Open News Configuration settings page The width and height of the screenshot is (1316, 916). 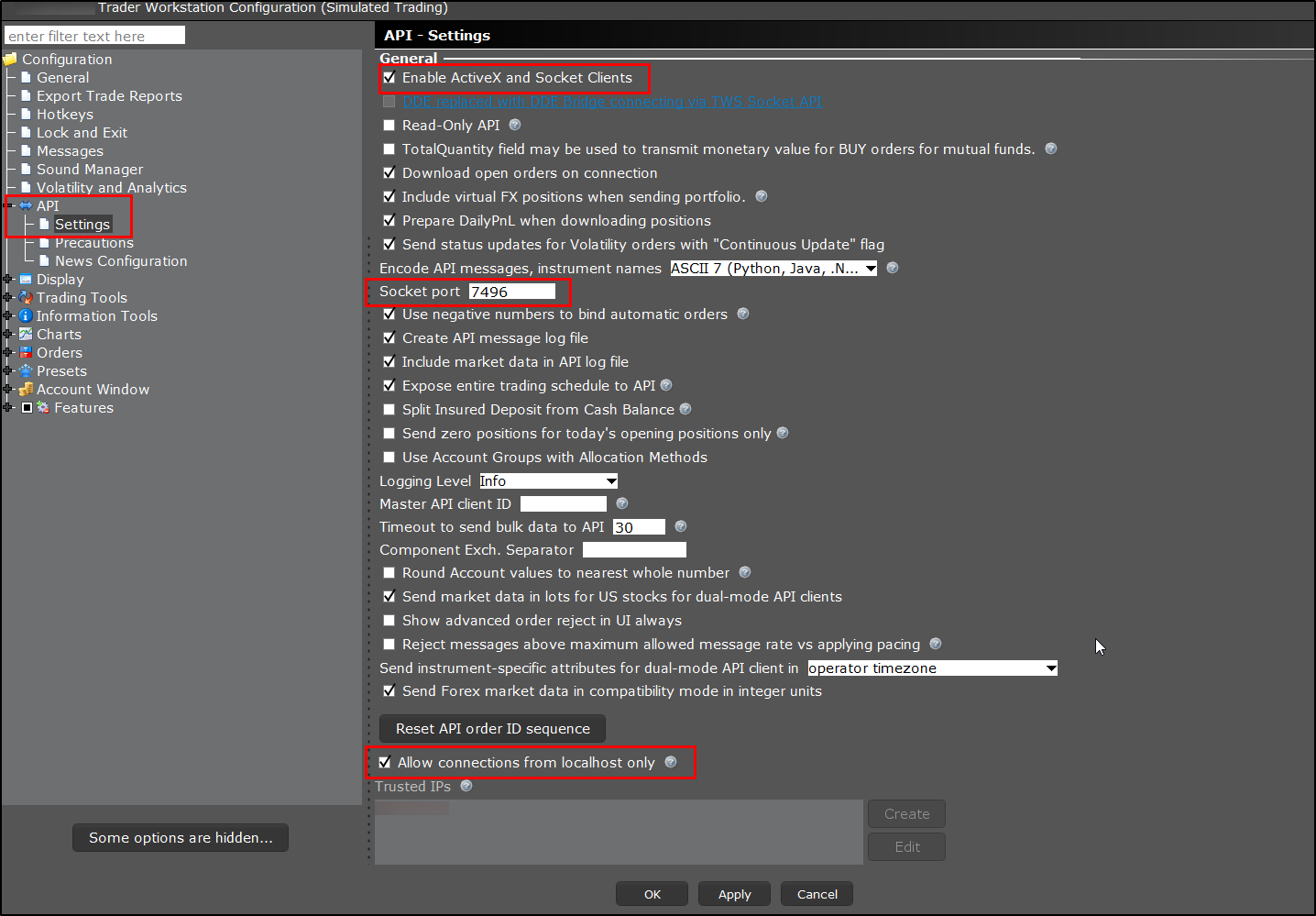pyautogui.click(x=120, y=260)
